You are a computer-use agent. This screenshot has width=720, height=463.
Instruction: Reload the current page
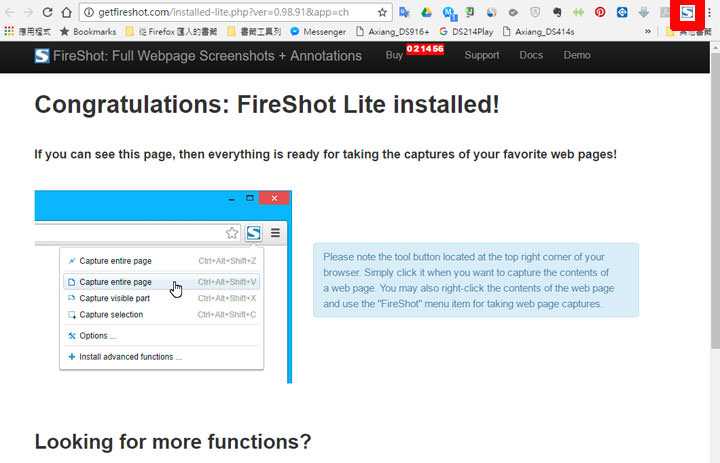point(47,12)
